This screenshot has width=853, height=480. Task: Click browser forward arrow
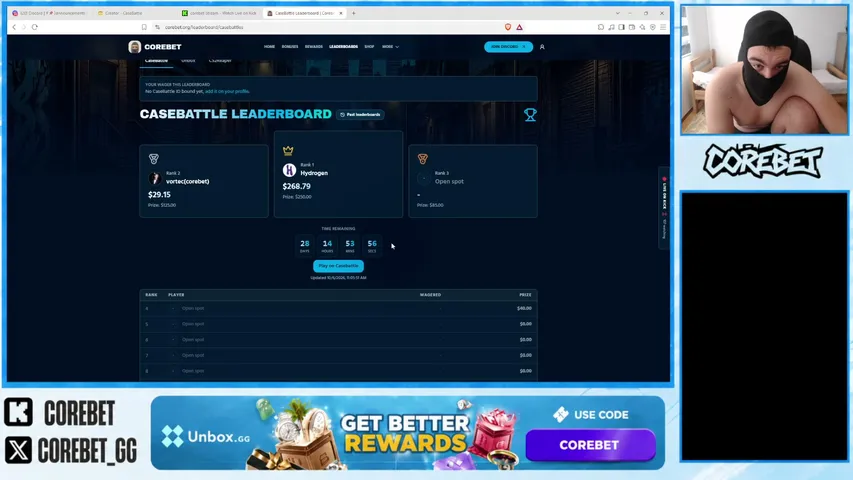(x=23, y=27)
